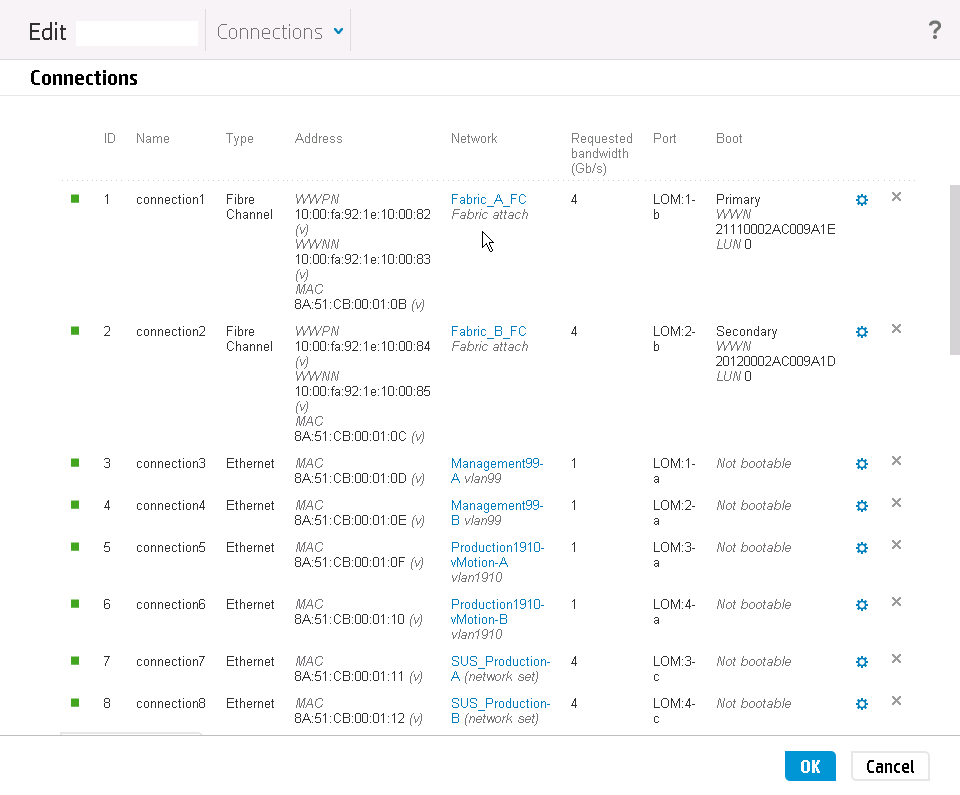Remove connection6 with X icon
The image size is (960, 795).
(896, 602)
